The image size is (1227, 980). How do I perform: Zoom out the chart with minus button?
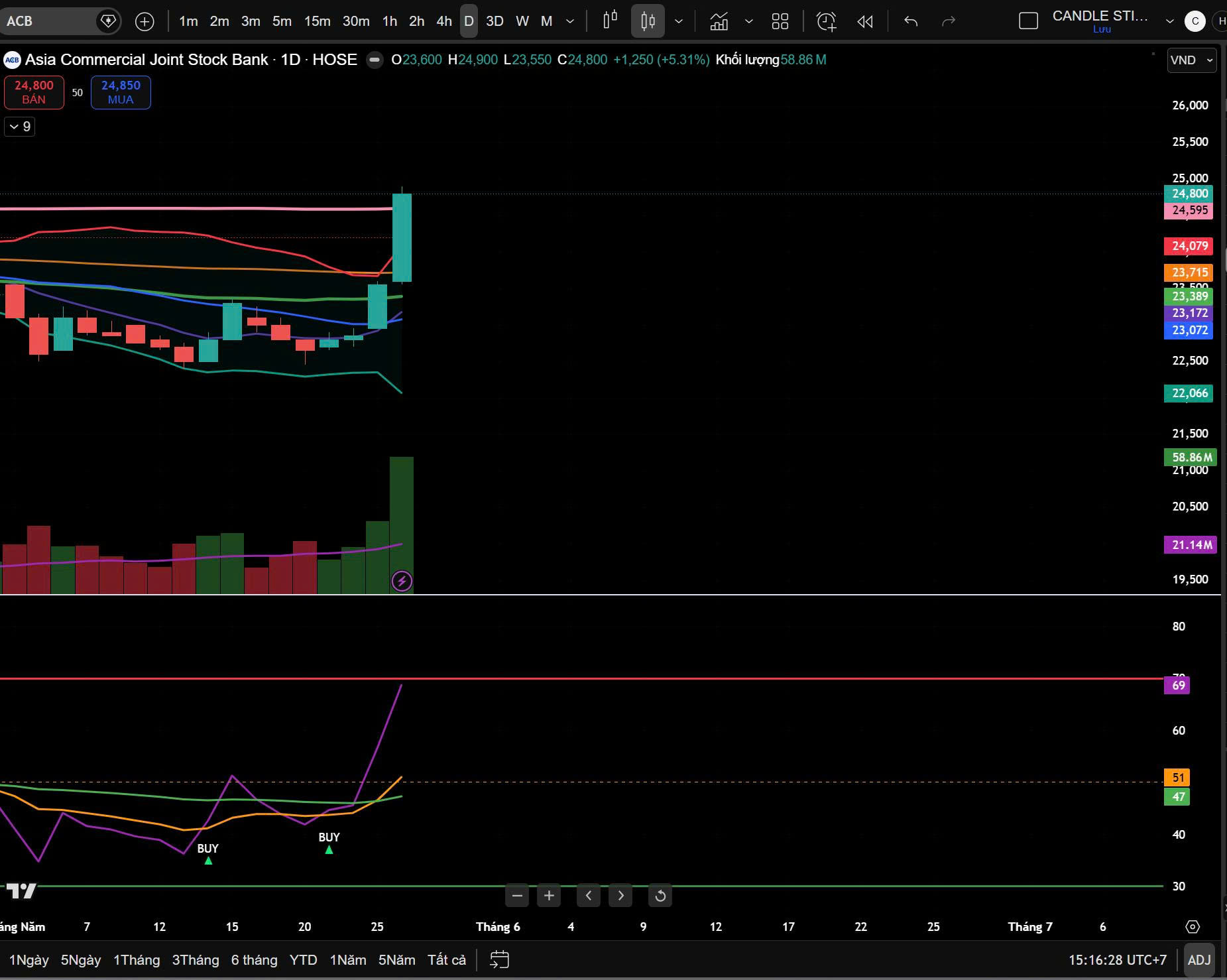(x=517, y=896)
